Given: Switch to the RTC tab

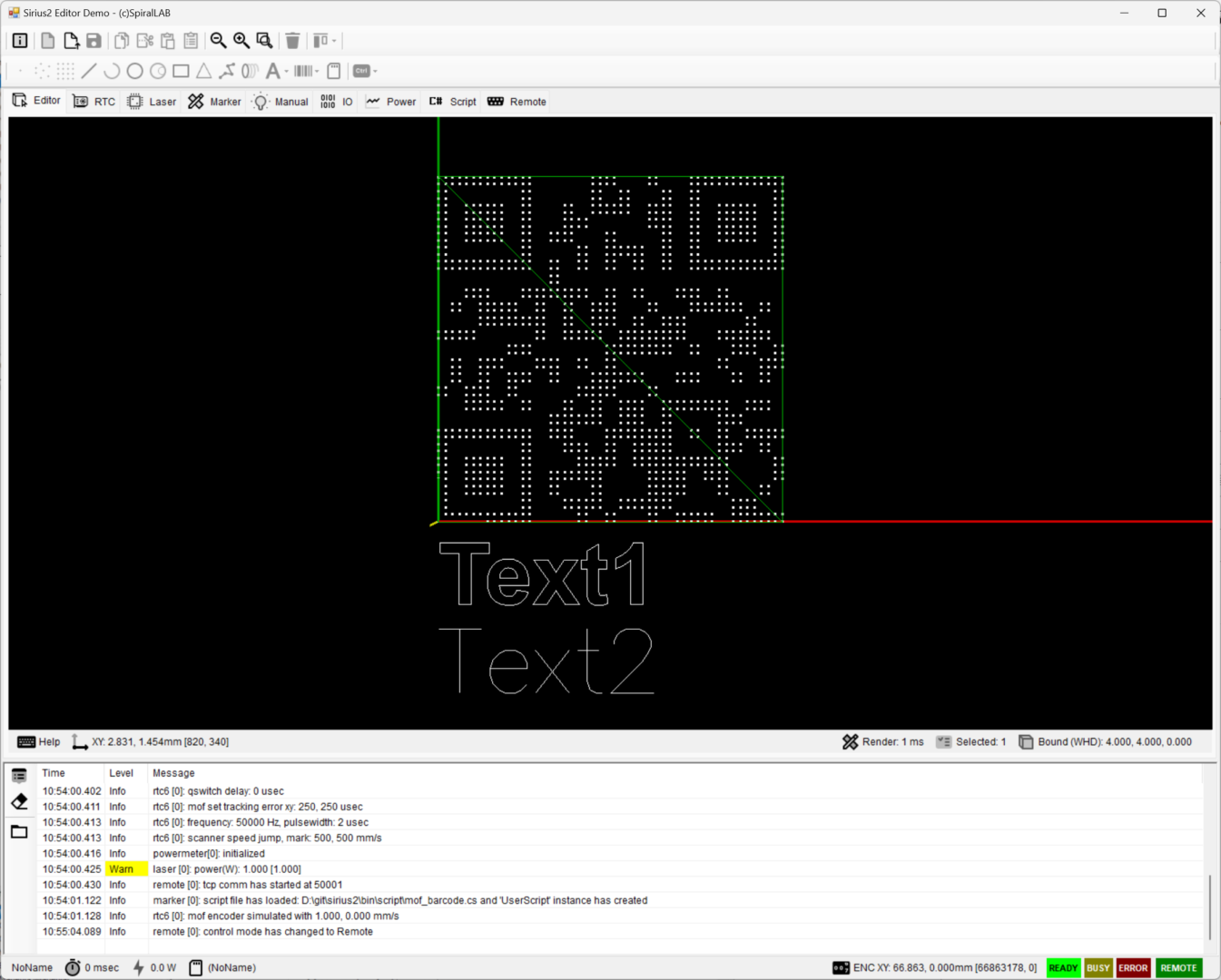Looking at the screenshot, I should click(94, 102).
